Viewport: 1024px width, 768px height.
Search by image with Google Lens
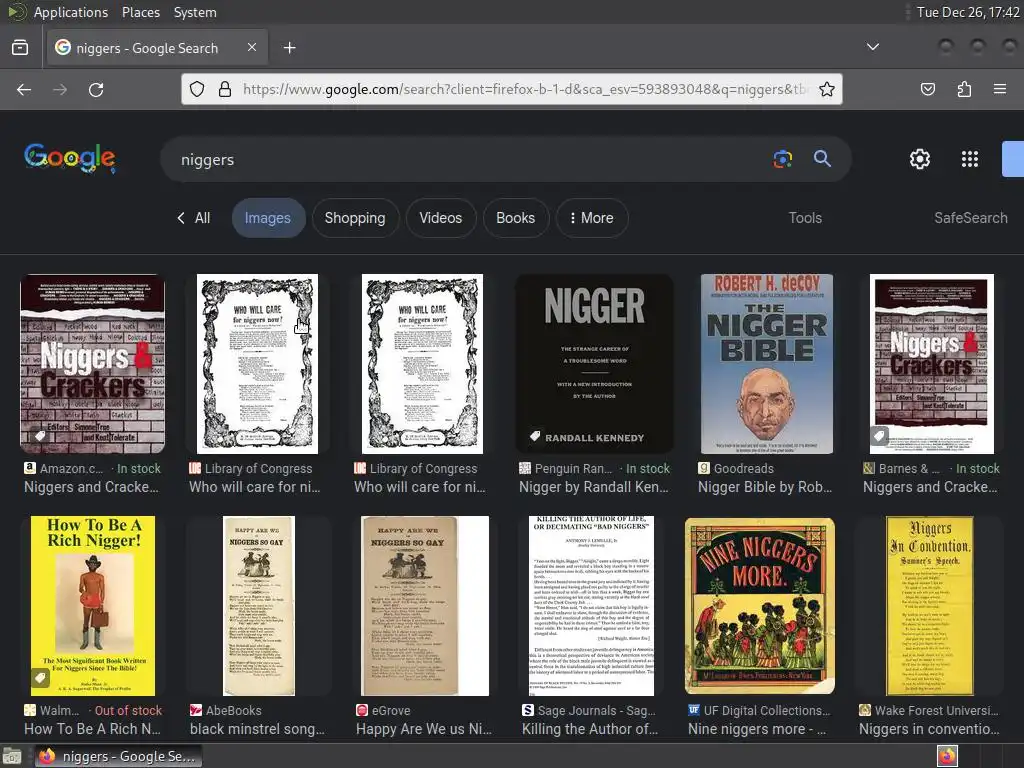click(782, 159)
